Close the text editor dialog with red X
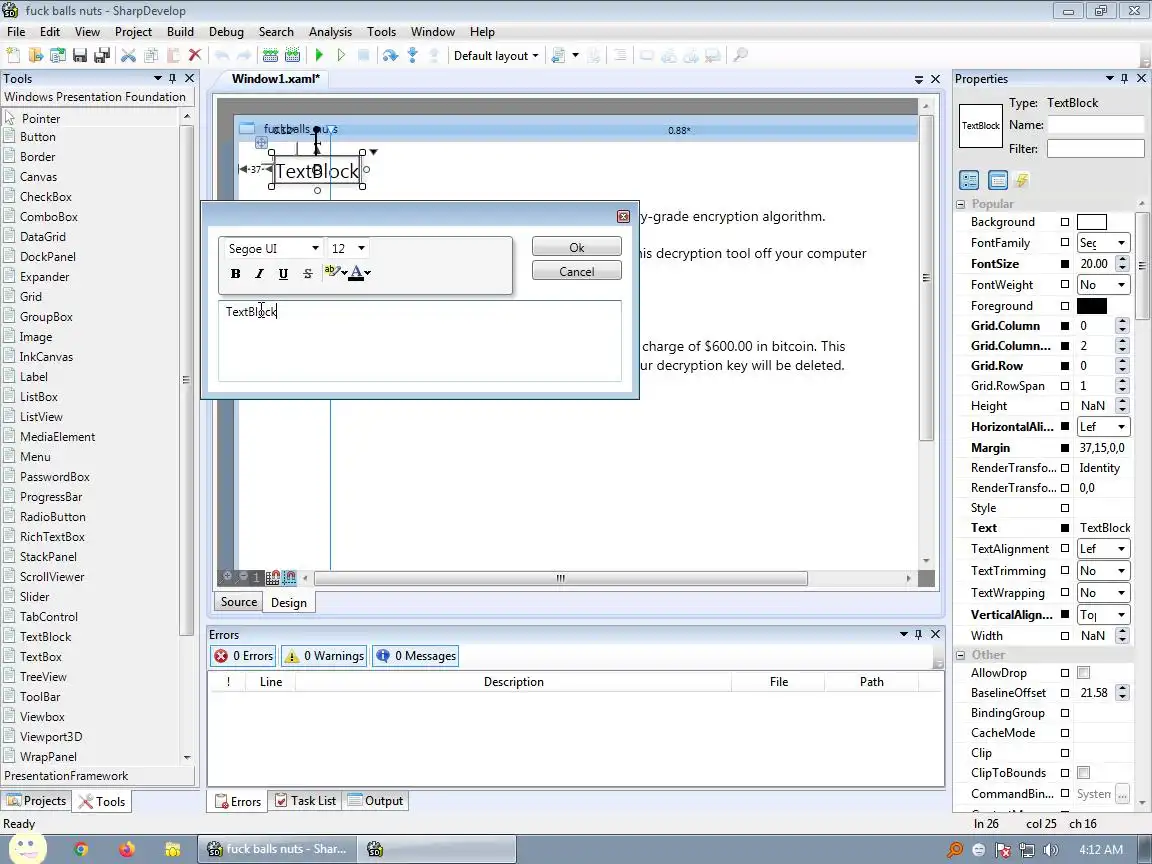The image size is (1152, 864). pos(623,216)
